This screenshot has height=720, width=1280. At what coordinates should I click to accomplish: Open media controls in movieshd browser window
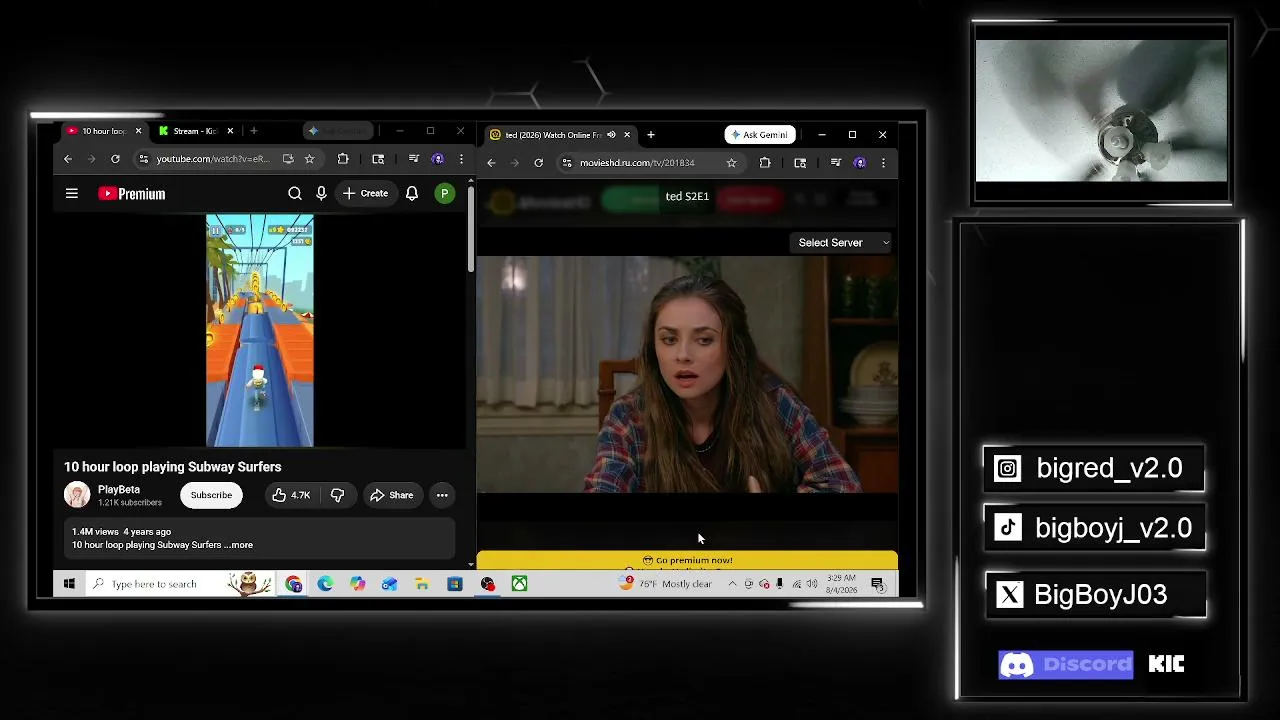tap(835, 163)
